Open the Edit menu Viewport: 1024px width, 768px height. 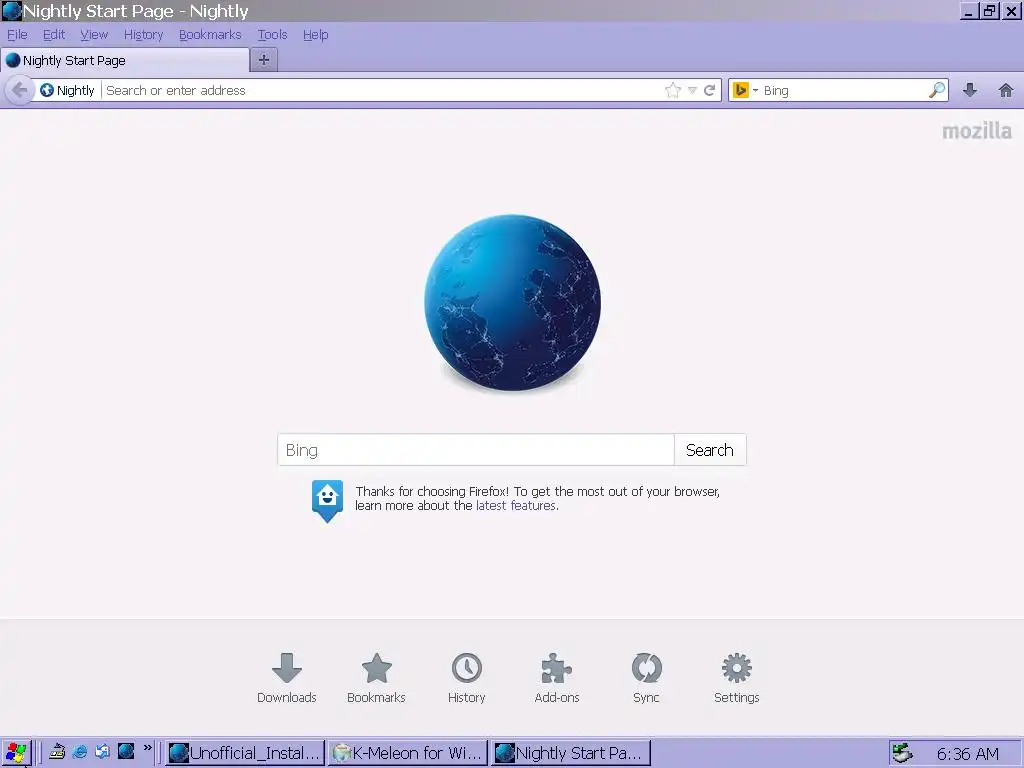click(x=54, y=35)
